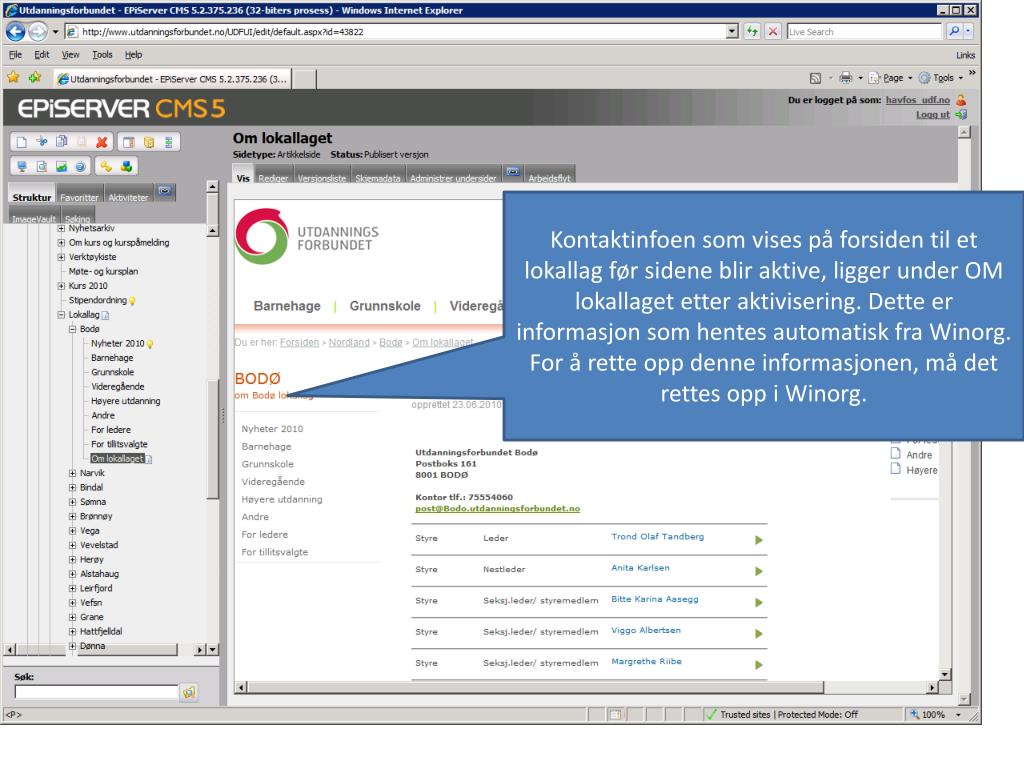Open the IE Page menu dropdown
Viewport: 1024px width, 768px height.
point(891,78)
